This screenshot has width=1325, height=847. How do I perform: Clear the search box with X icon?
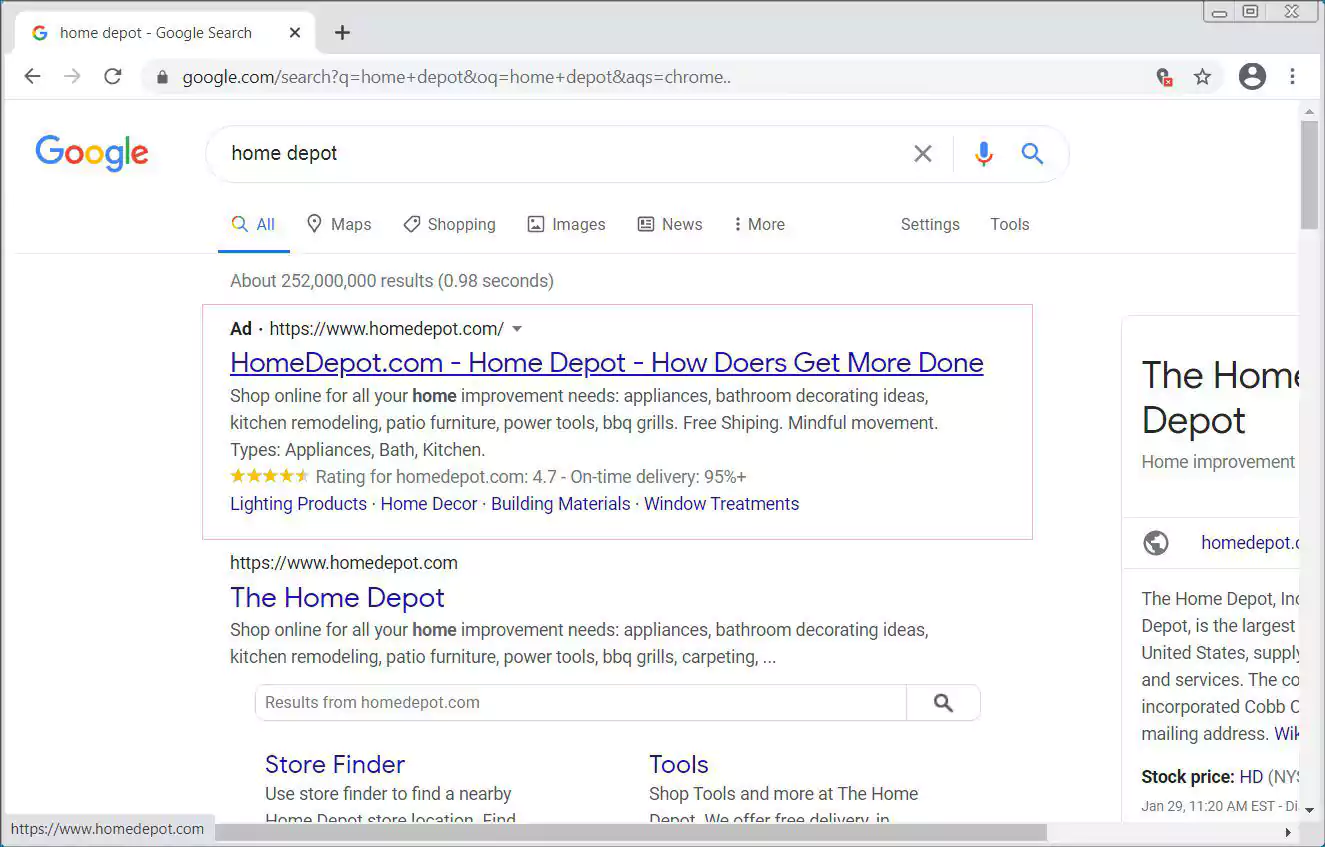click(923, 153)
